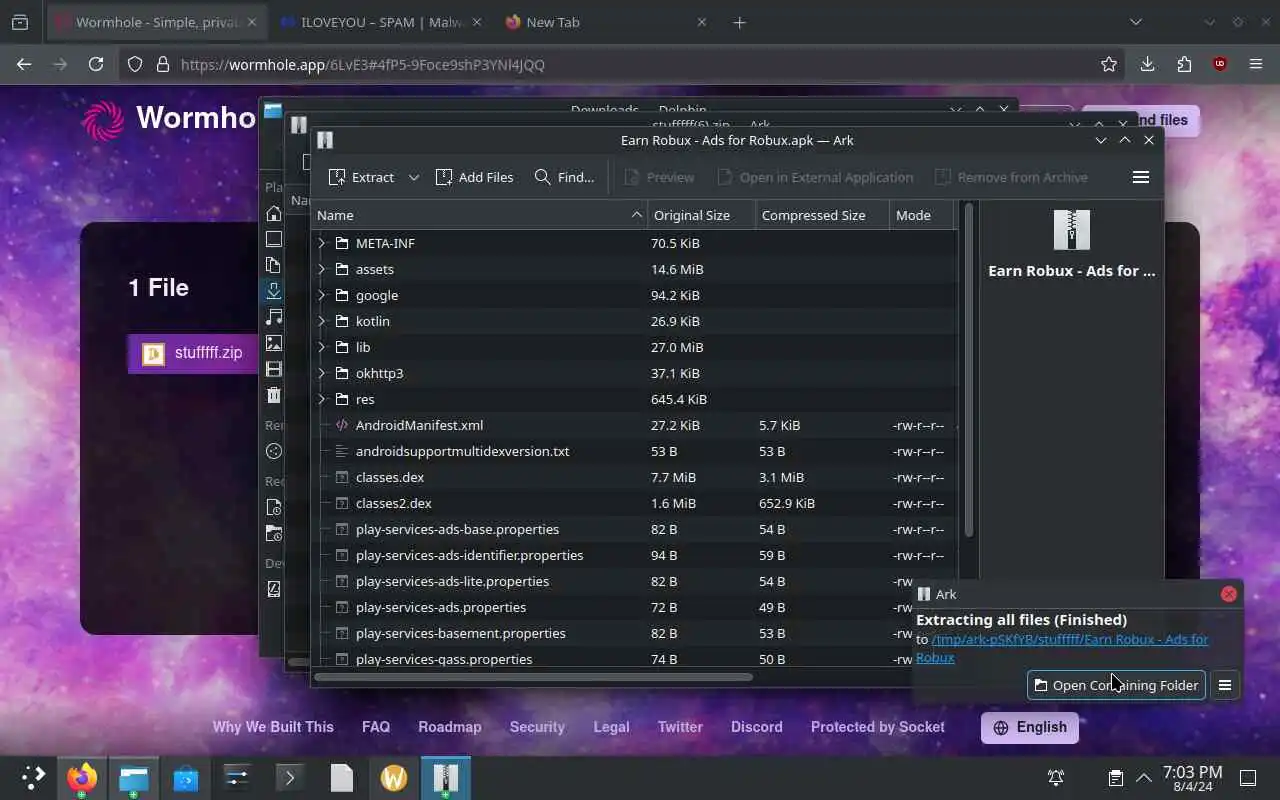Click the Extract button in Ark toolbar
Screen dimensions: 1280x800
click(361, 177)
